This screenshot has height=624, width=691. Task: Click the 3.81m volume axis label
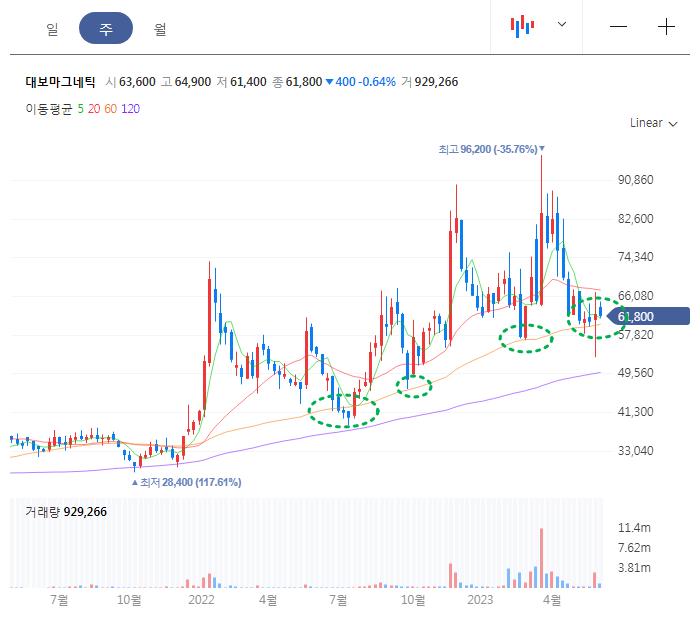(634, 568)
